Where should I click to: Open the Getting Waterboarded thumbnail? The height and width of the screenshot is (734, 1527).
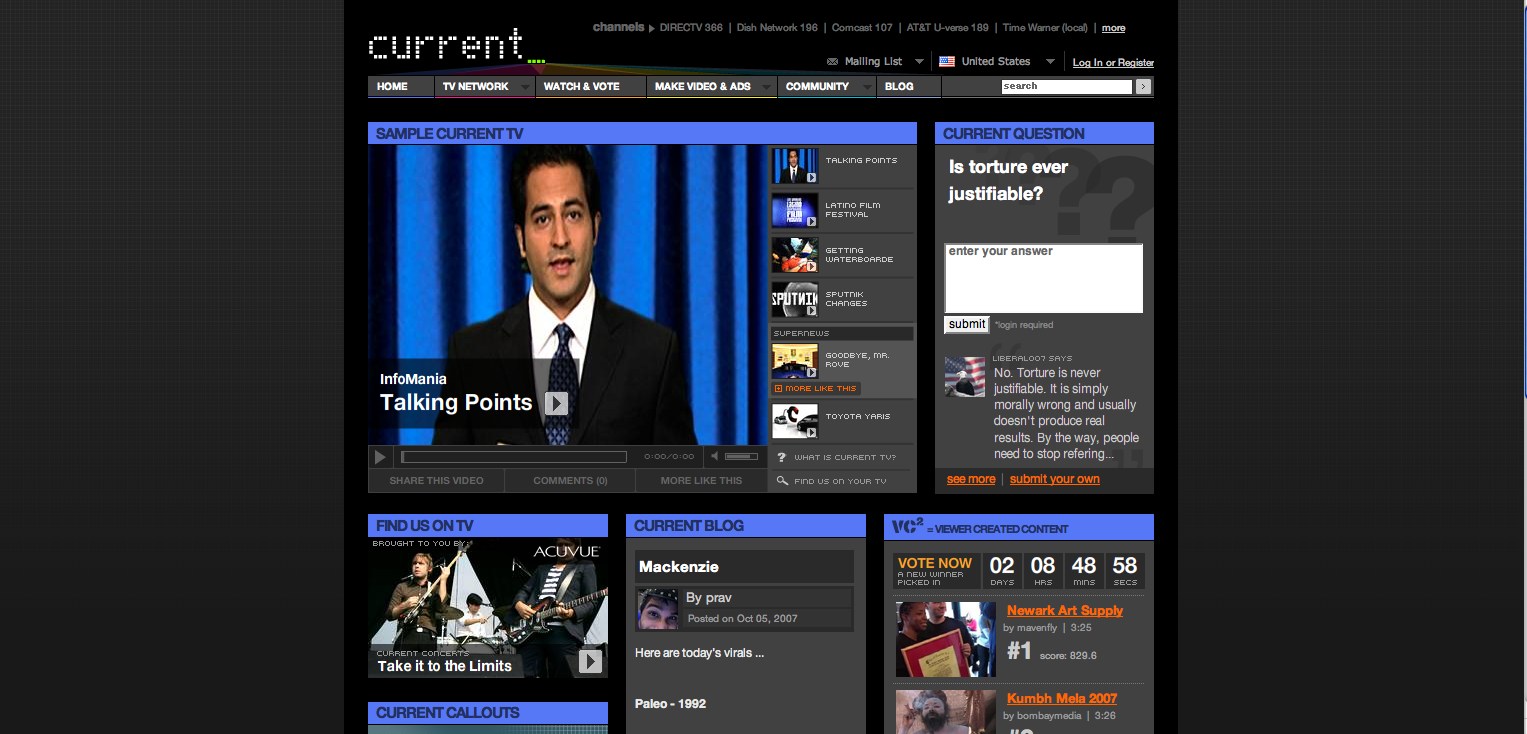pos(795,255)
